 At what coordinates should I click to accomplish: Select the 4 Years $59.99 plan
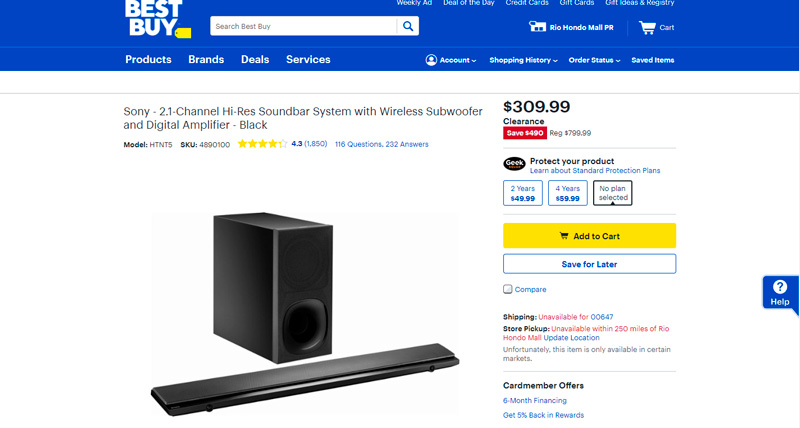(568, 193)
